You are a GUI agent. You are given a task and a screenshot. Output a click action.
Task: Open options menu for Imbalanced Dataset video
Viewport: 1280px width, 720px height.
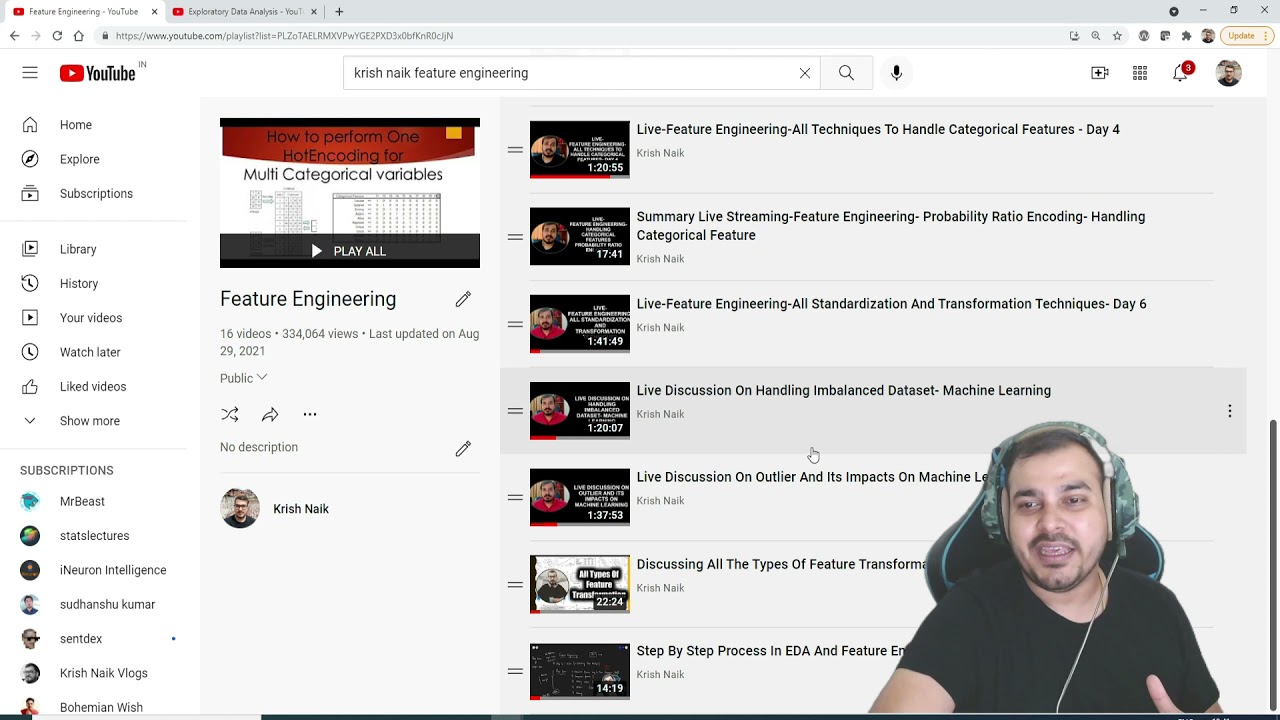[x=1230, y=411]
